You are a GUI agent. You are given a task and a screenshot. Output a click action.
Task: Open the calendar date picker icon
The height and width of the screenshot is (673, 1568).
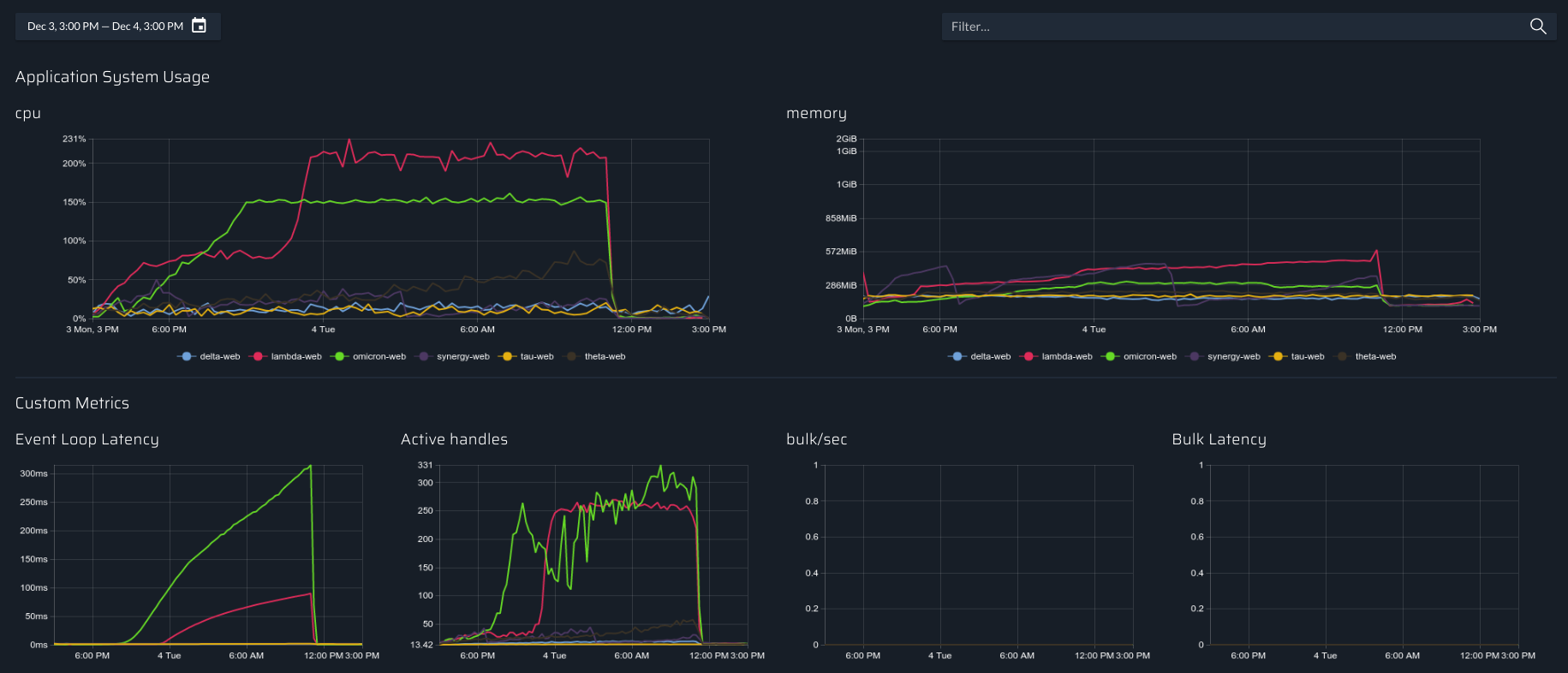(x=199, y=26)
